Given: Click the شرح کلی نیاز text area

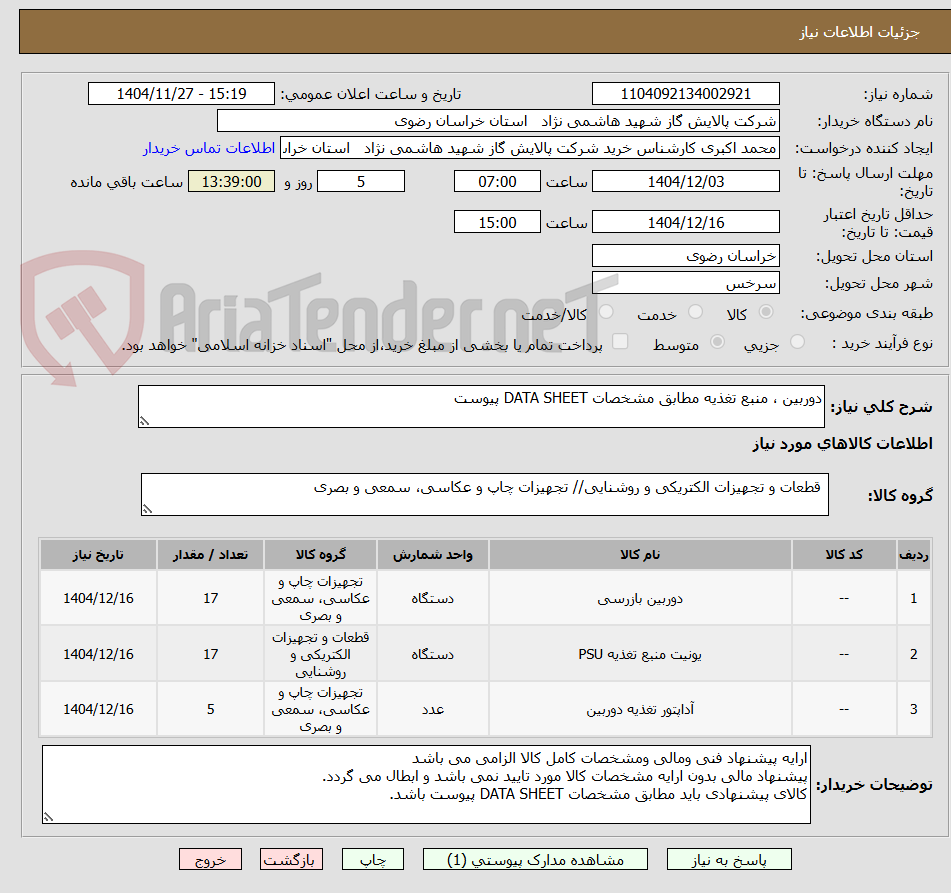Looking at the screenshot, I should click(481, 406).
